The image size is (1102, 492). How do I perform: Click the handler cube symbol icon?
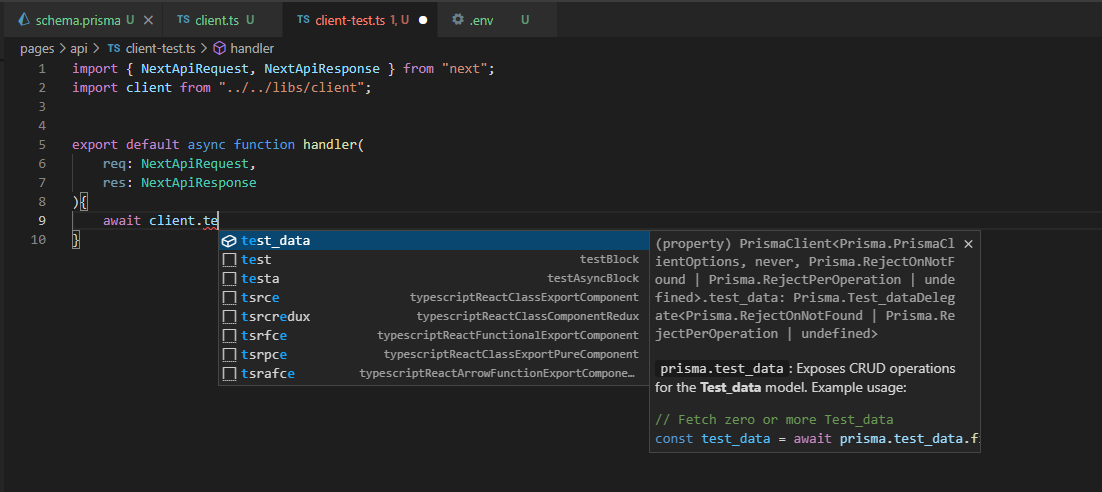pyautogui.click(x=220, y=48)
